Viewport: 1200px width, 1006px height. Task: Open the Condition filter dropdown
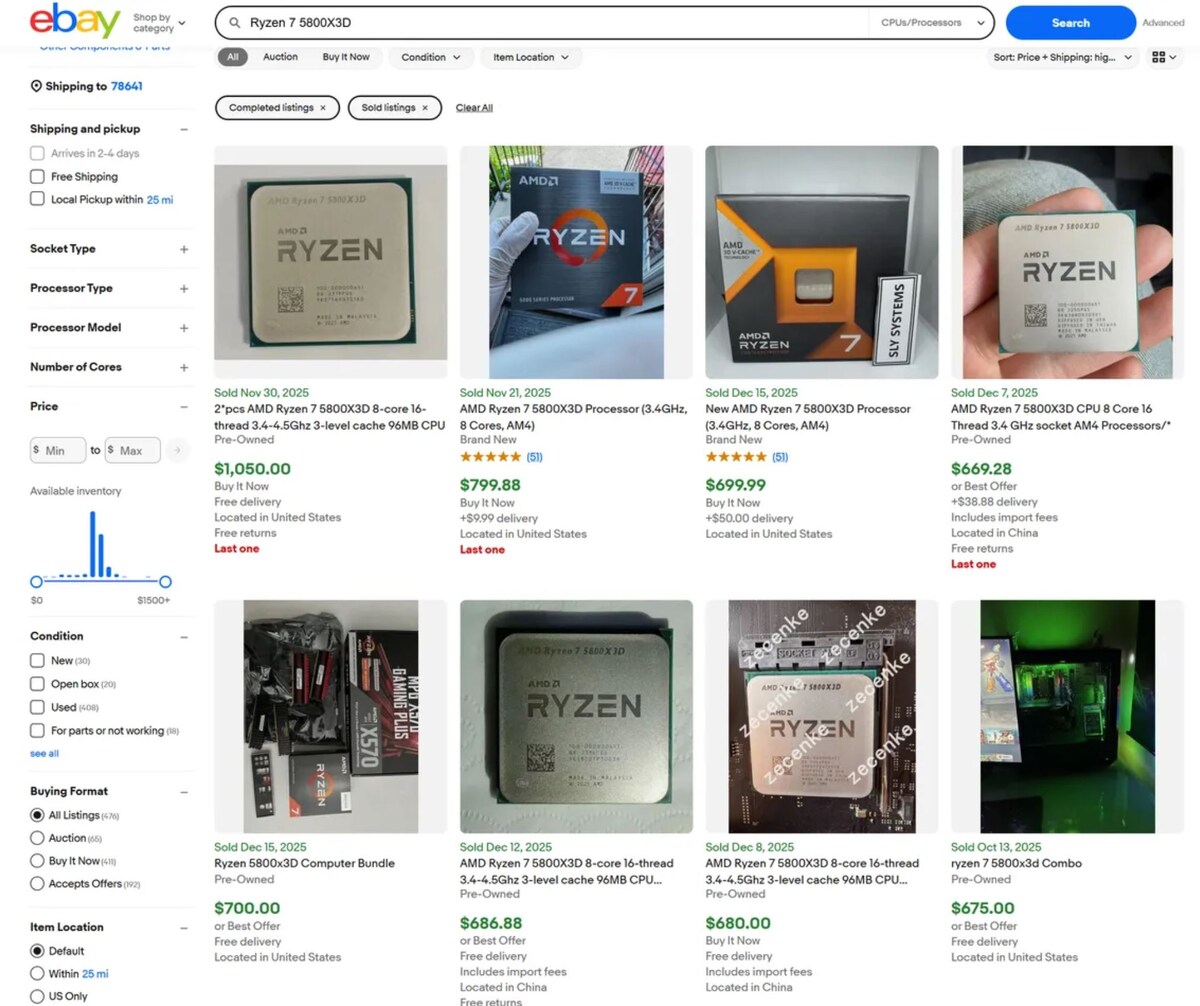coord(430,57)
